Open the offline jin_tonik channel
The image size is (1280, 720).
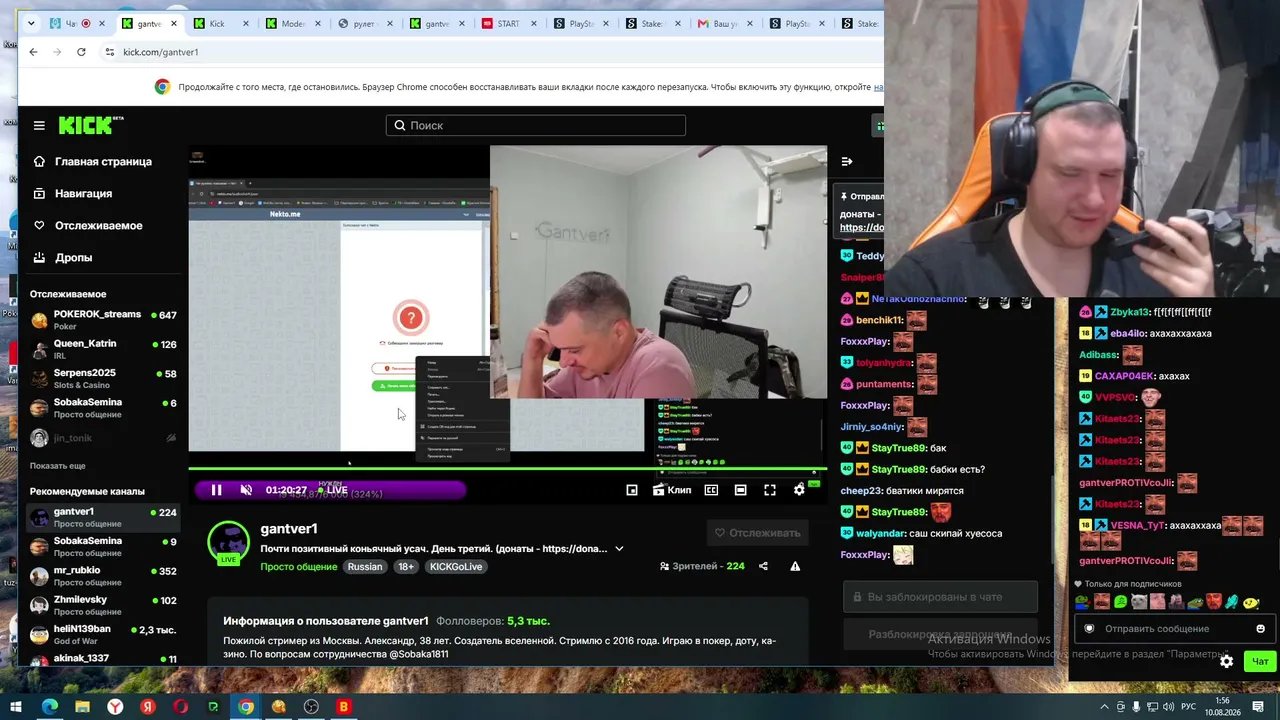[103, 437]
